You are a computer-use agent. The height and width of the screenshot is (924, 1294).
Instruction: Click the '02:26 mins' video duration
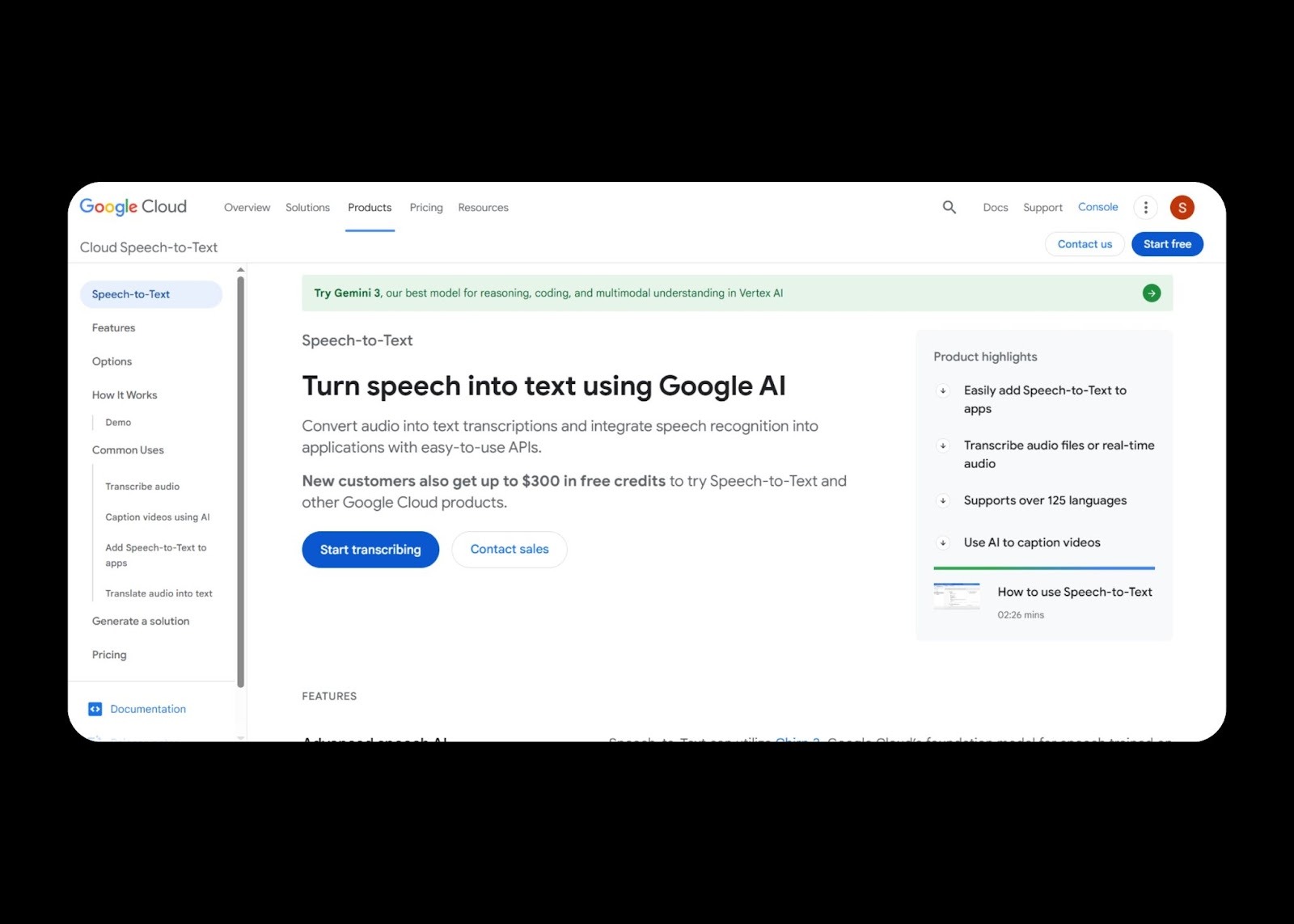[x=1021, y=615]
